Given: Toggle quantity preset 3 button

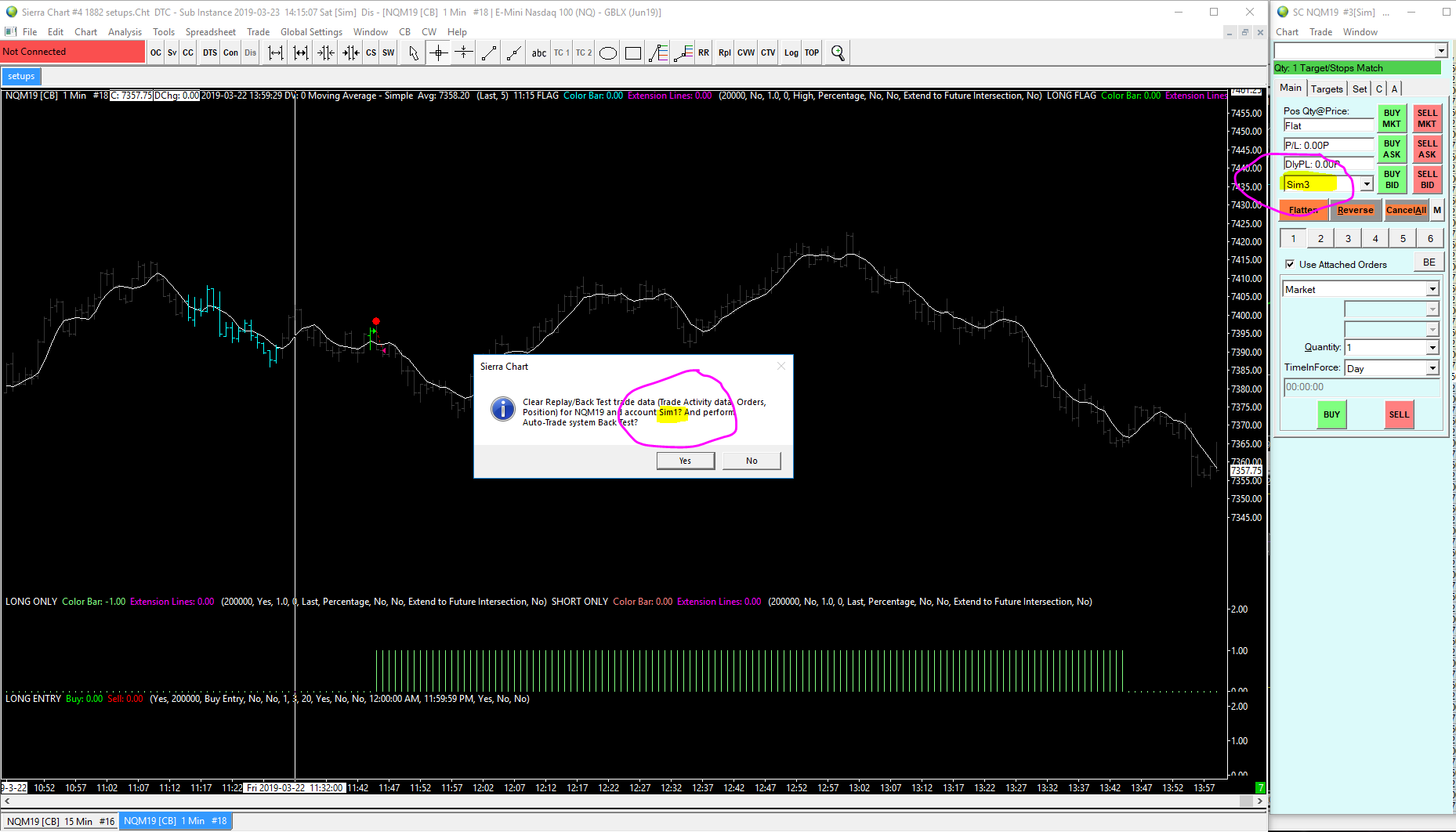Looking at the screenshot, I should pos(1348,238).
